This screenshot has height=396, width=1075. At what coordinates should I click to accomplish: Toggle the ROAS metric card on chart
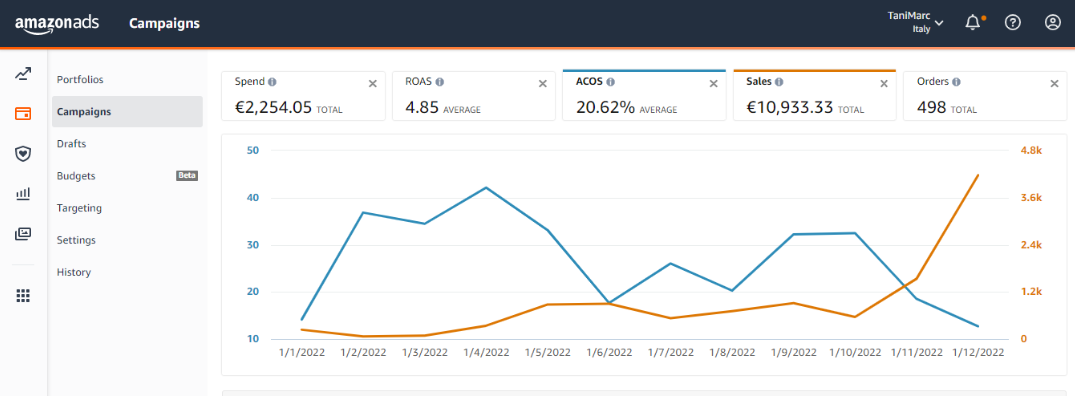tap(474, 95)
